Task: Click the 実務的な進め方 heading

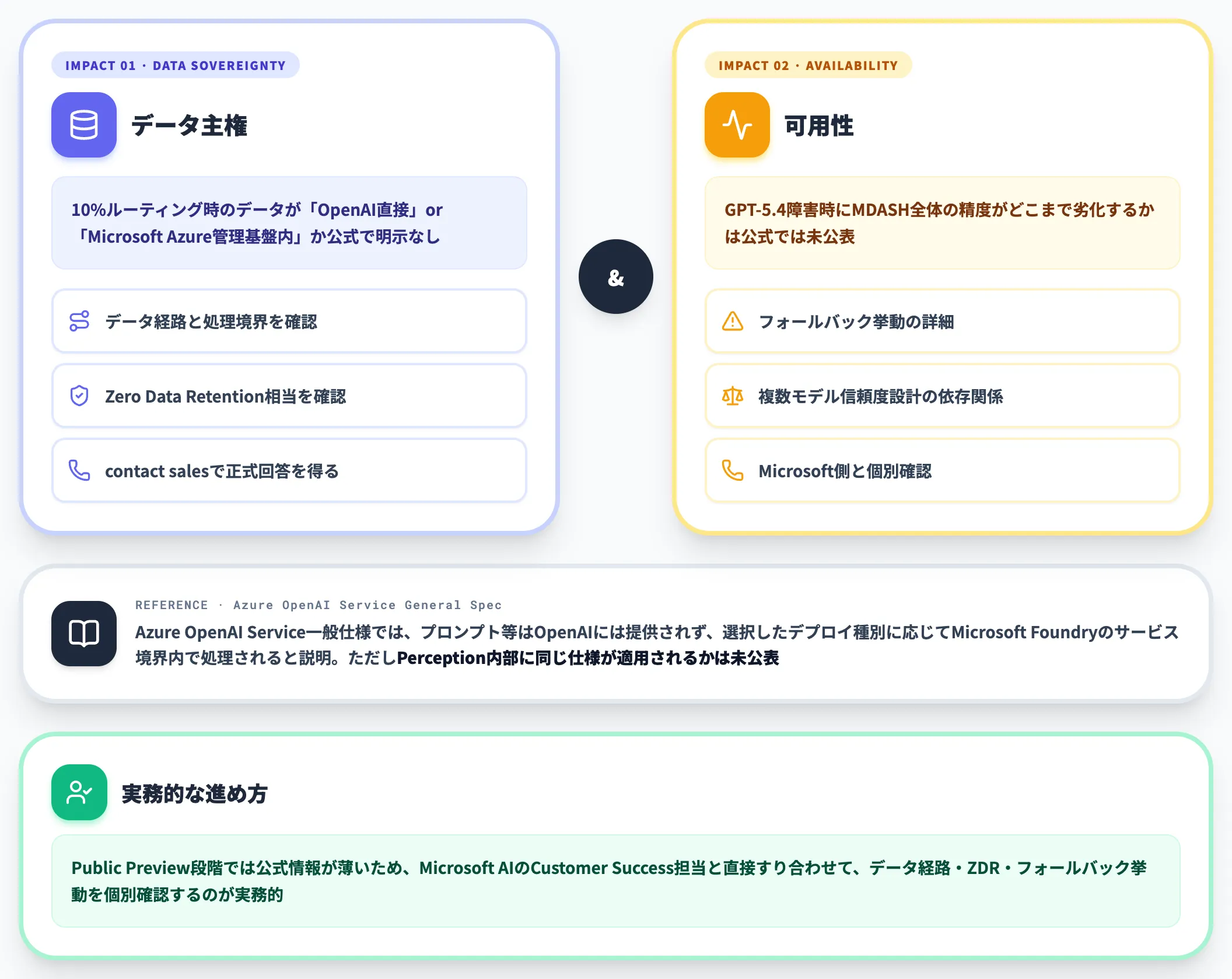Action: pyautogui.click(x=195, y=793)
